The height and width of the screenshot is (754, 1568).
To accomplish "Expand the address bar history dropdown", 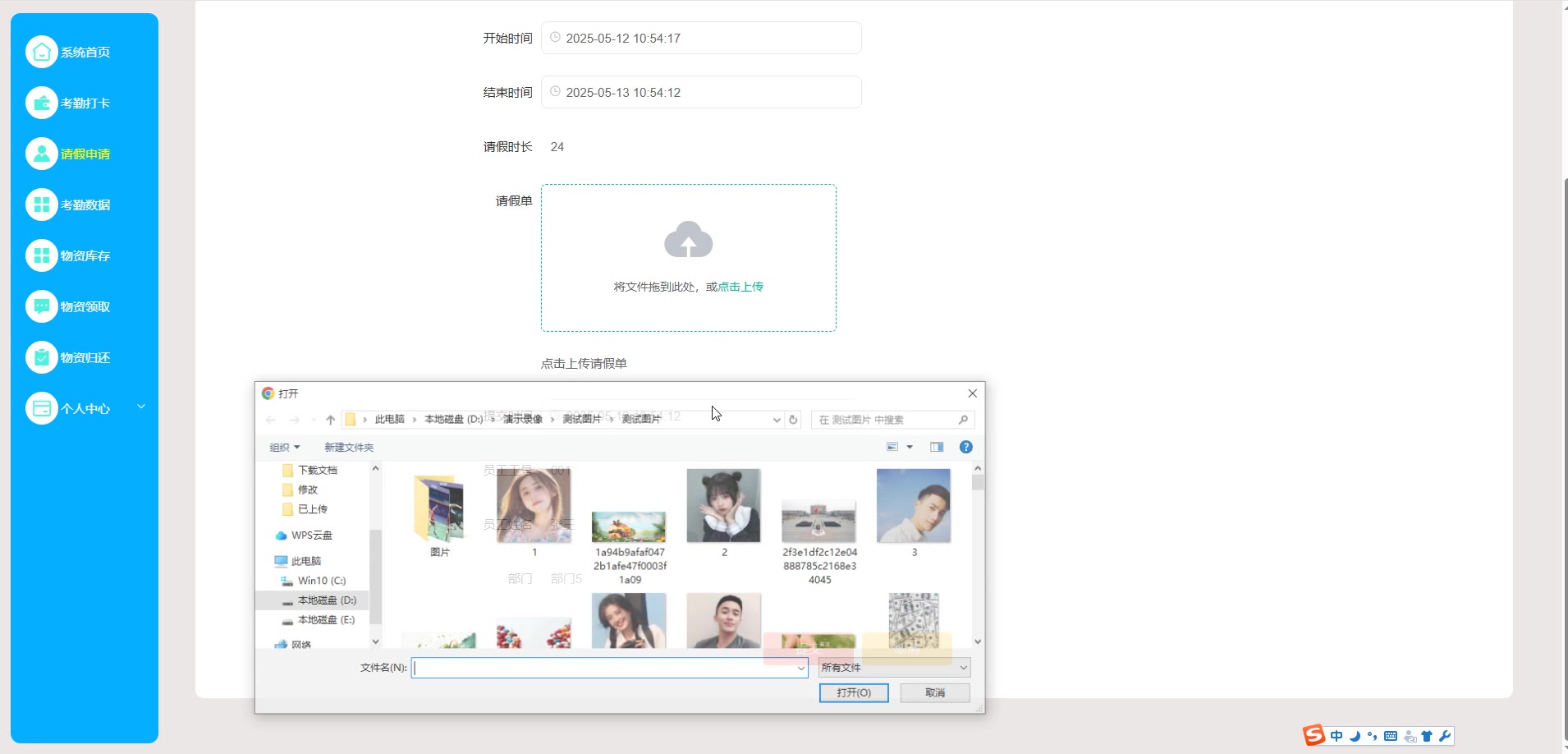I will pyautogui.click(x=777, y=420).
